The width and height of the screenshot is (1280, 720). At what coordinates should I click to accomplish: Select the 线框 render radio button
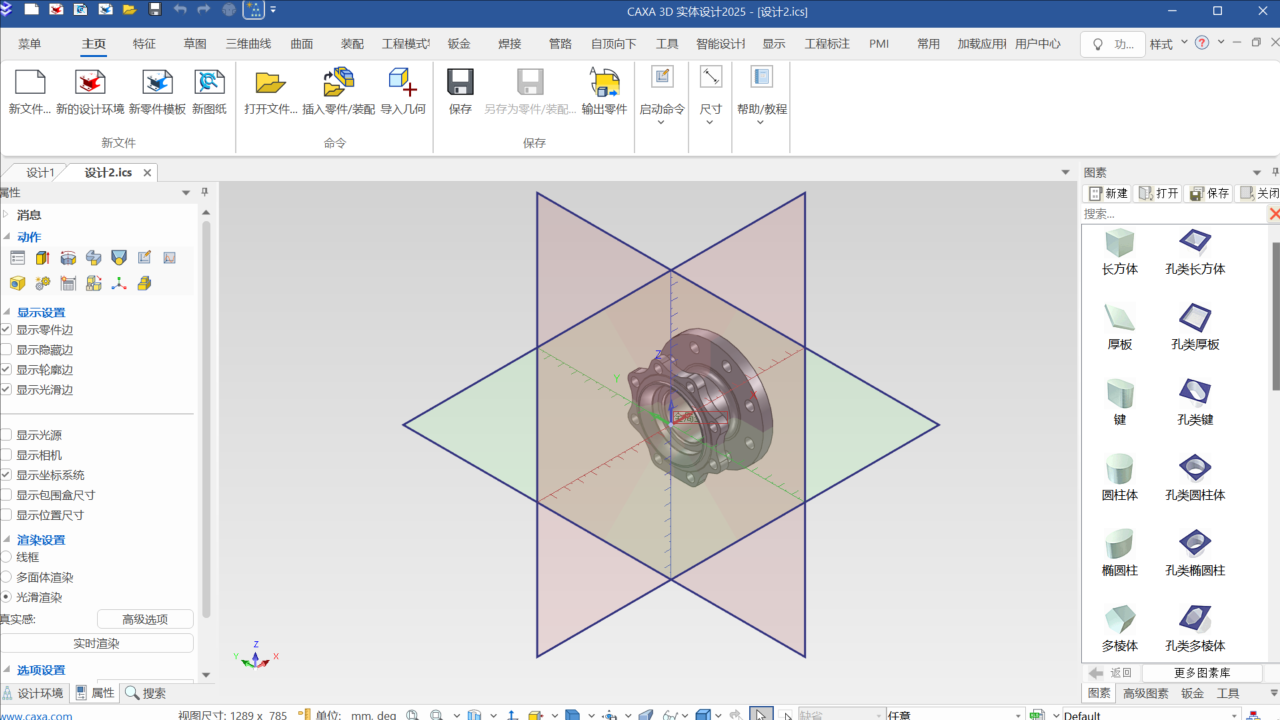[6, 557]
